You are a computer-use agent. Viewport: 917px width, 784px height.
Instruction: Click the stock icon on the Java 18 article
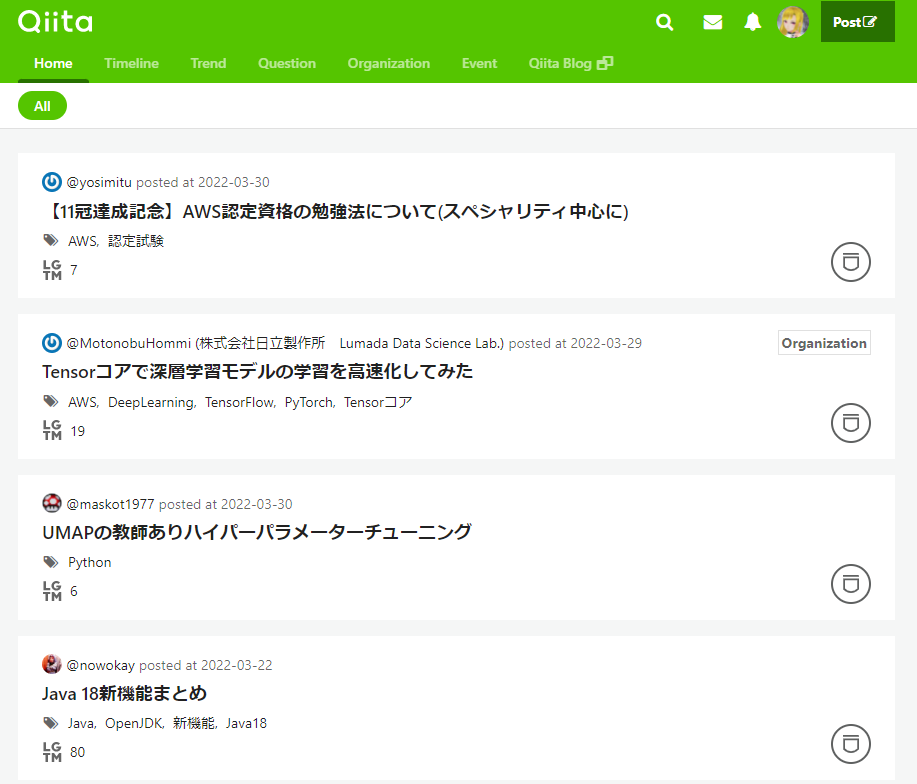[x=850, y=744]
